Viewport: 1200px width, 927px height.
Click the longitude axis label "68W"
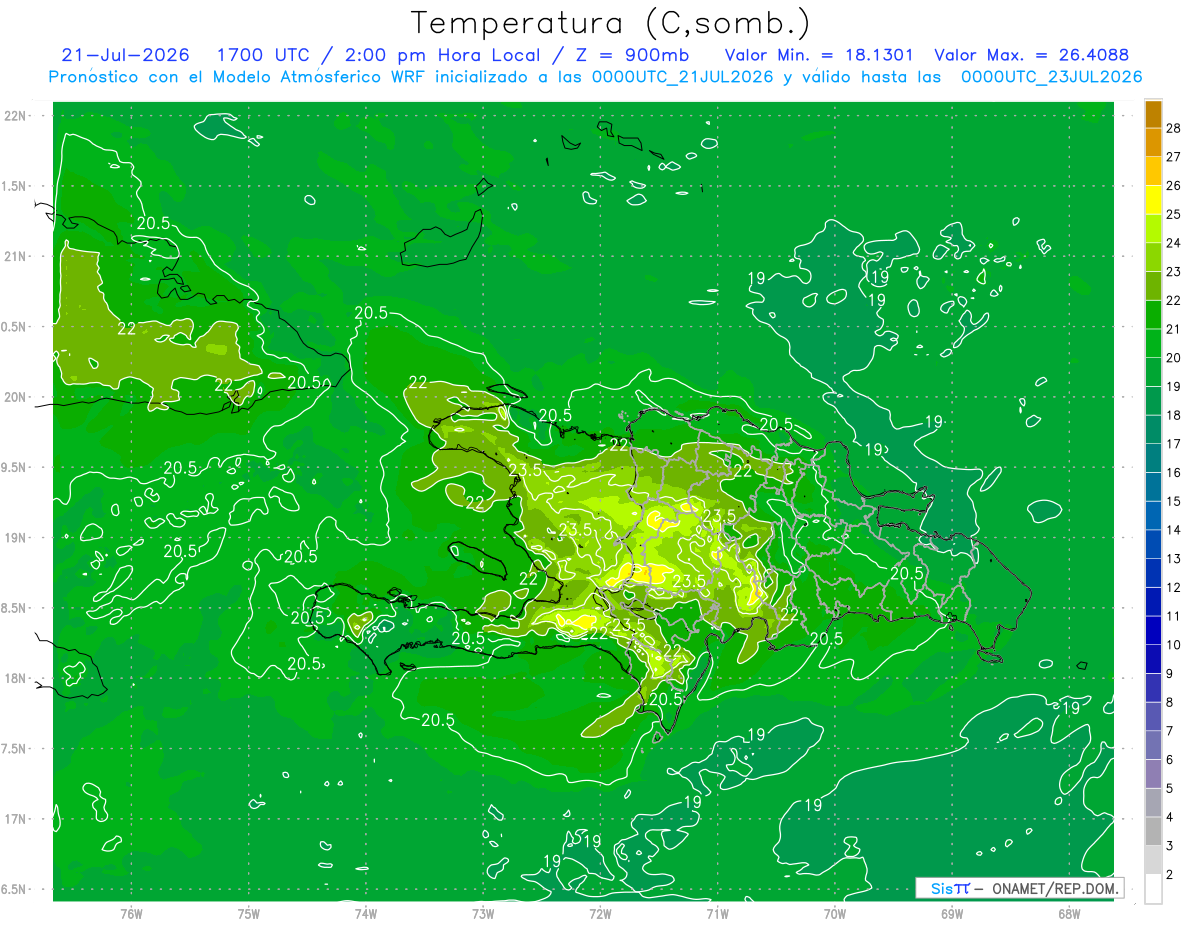pyautogui.click(x=1069, y=914)
